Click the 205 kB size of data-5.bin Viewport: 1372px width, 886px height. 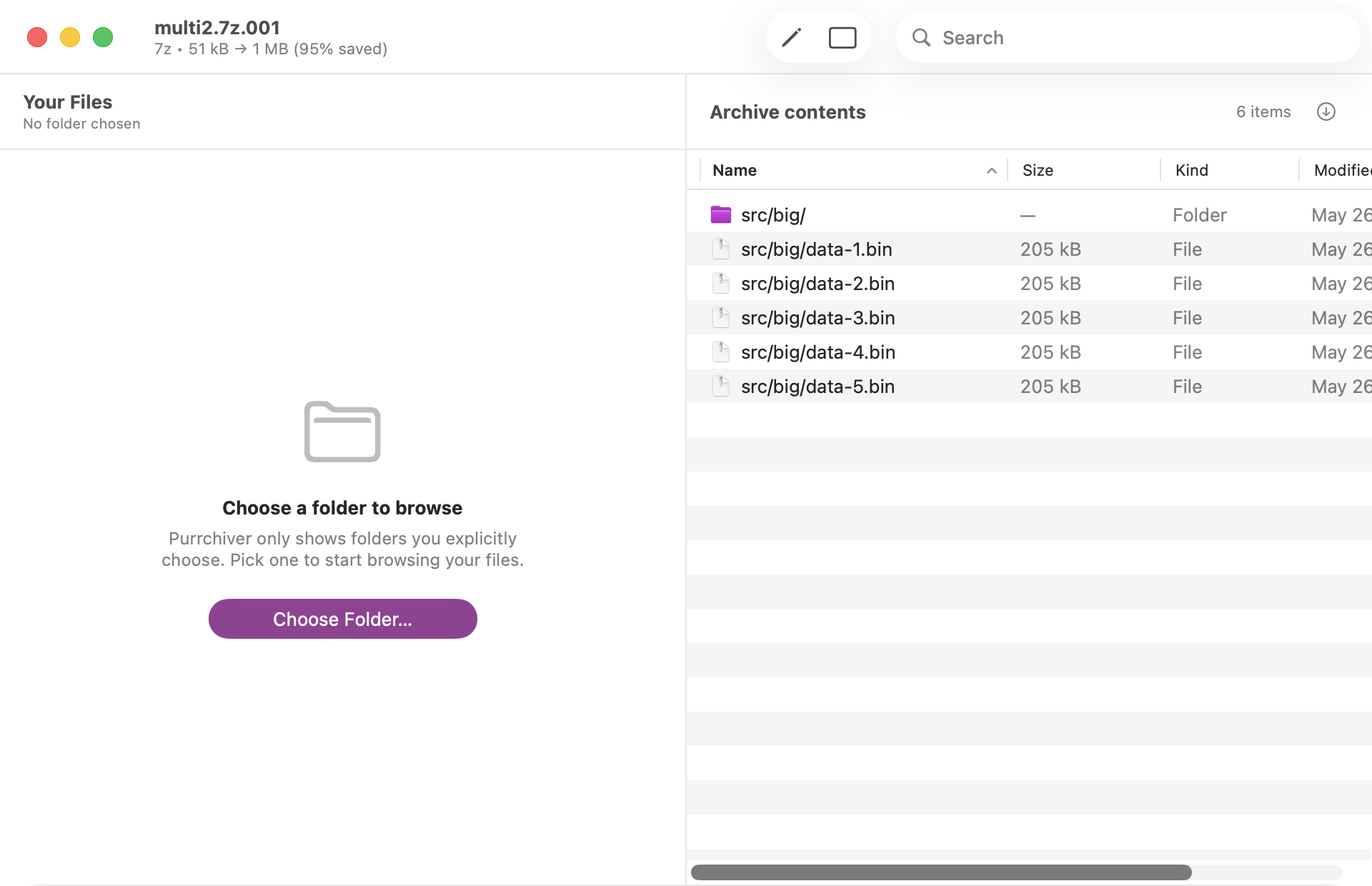[1050, 386]
